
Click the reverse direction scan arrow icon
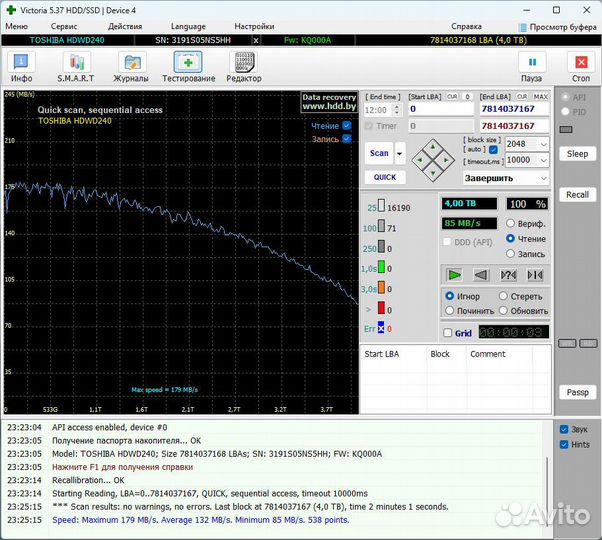[x=481, y=275]
